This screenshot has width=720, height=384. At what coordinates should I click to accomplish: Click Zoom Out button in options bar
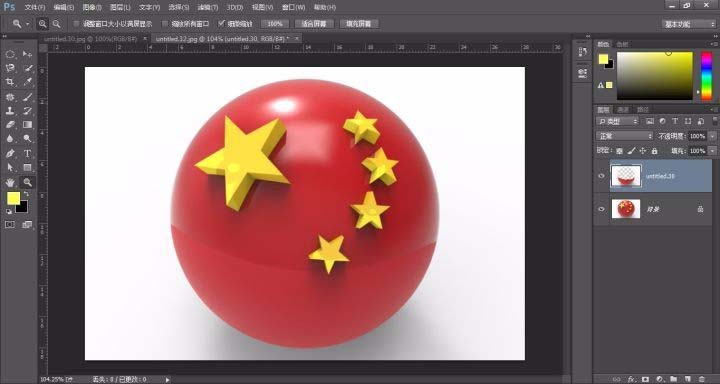56,24
